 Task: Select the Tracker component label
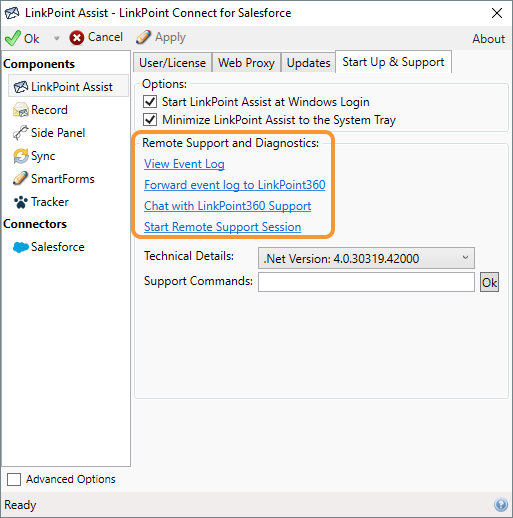[x=50, y=202]
